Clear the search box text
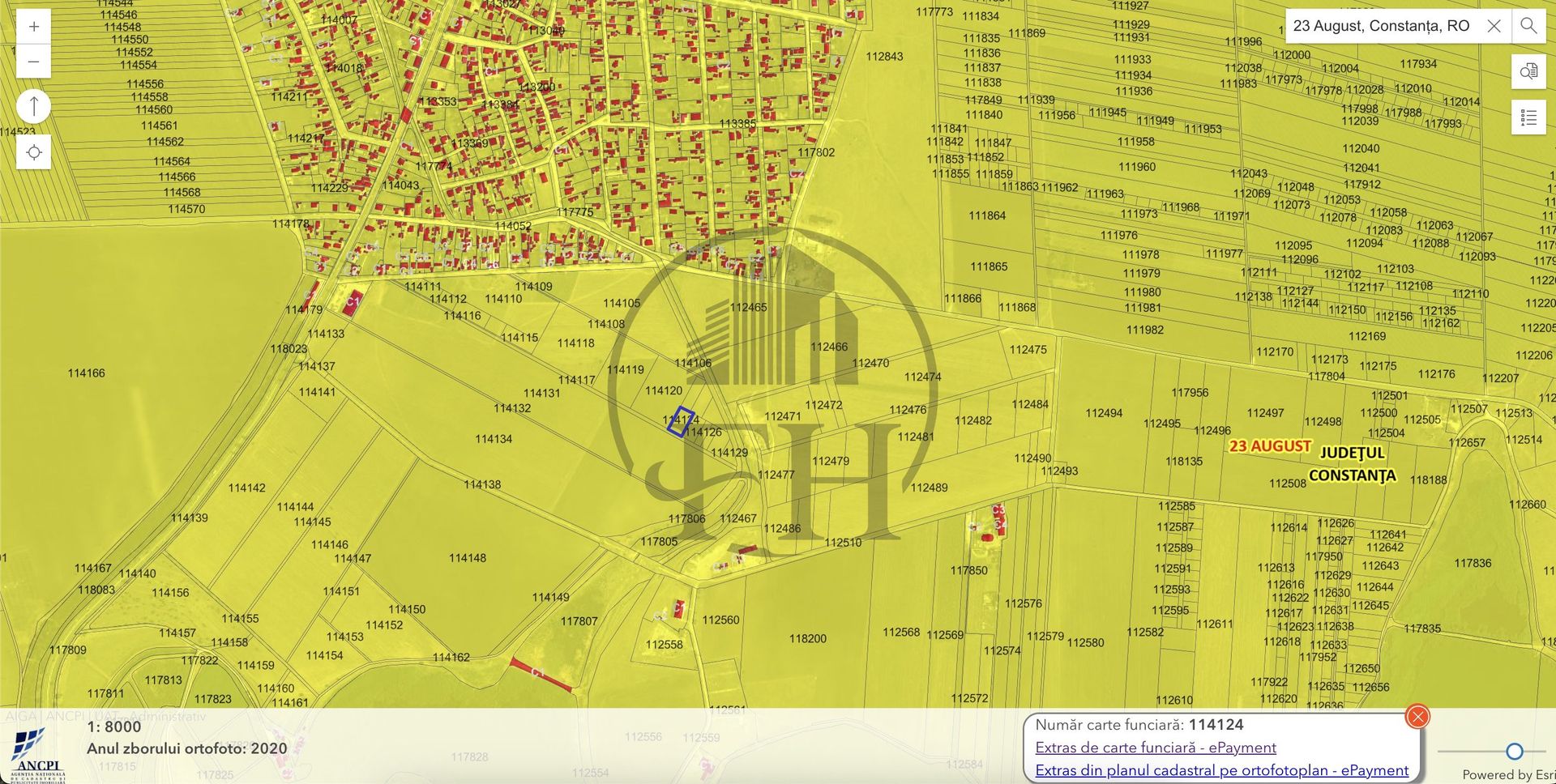Image resolution: width=1556 pixels, height=784 pixels. 1494,26
